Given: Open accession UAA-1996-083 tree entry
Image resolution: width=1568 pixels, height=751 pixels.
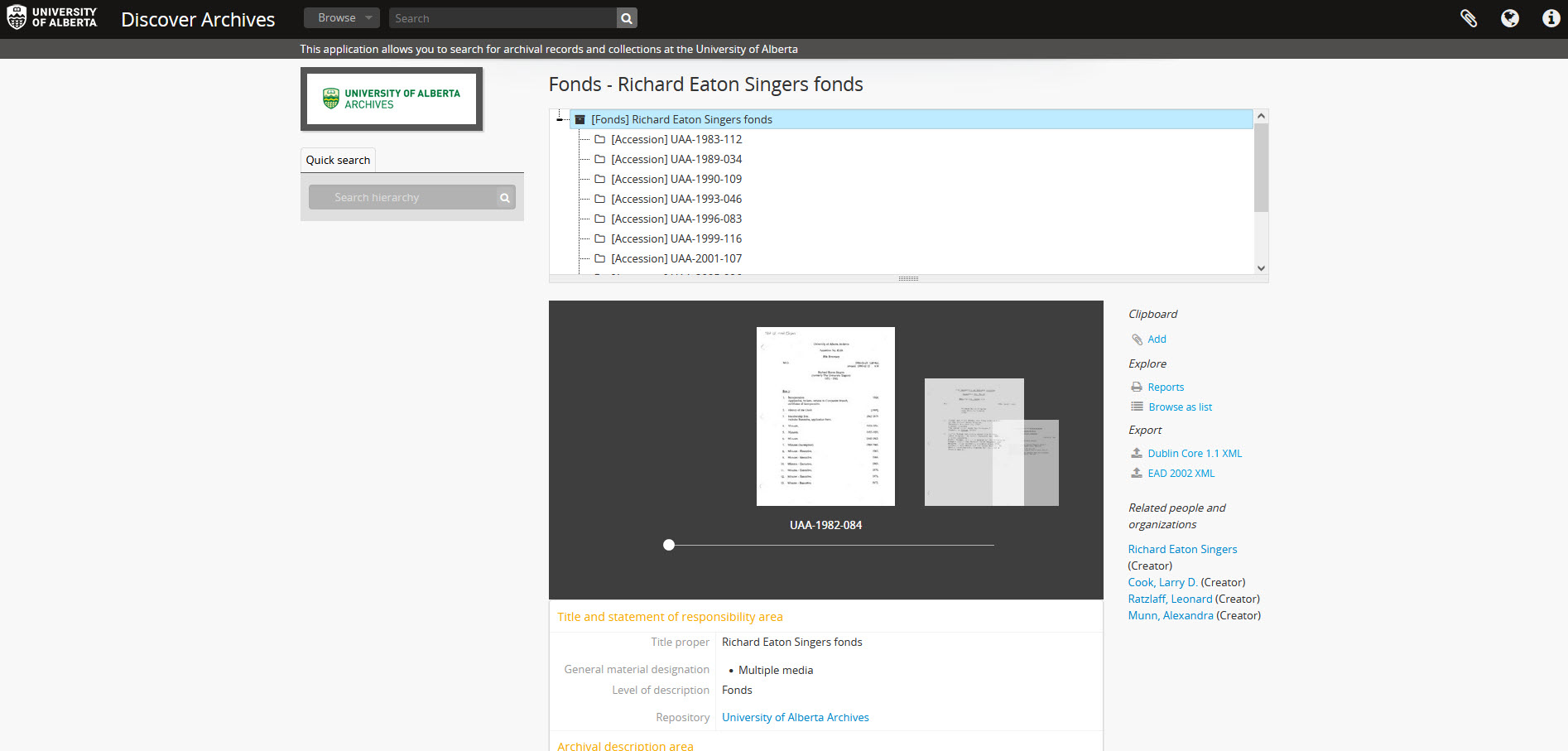Looking at the screenshot, I should [x=676, y=219].
